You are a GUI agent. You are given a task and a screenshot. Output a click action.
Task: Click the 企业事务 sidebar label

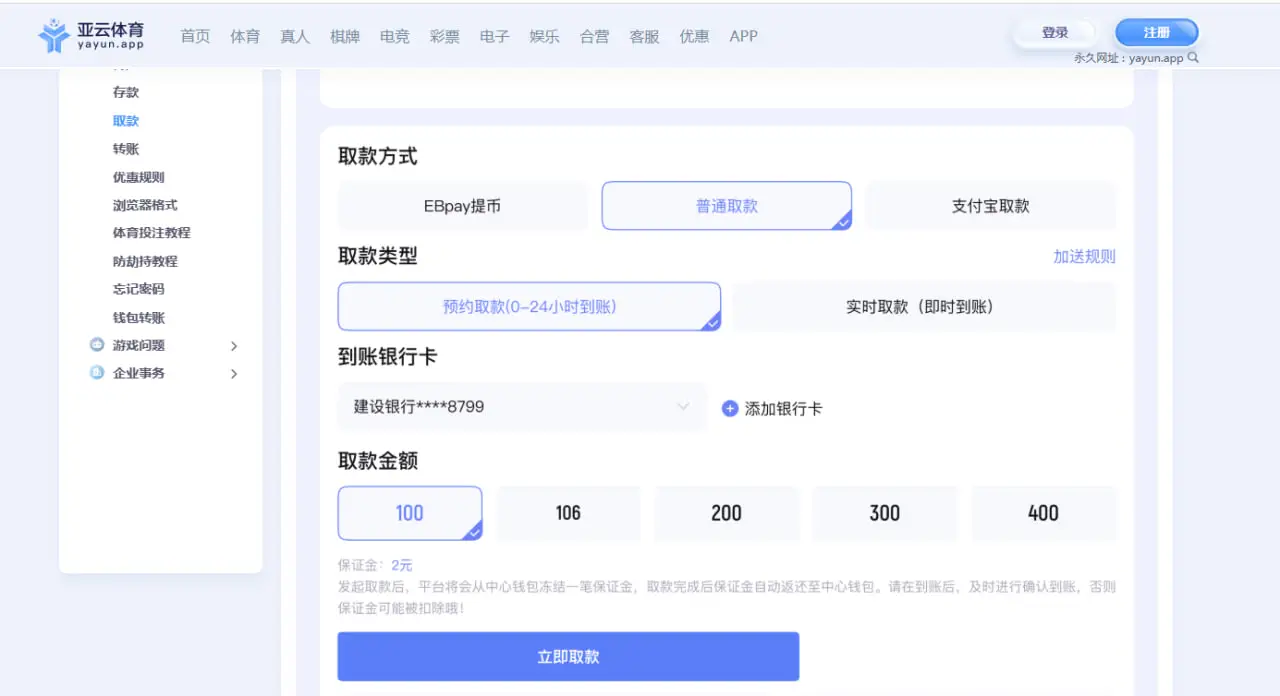139,373
